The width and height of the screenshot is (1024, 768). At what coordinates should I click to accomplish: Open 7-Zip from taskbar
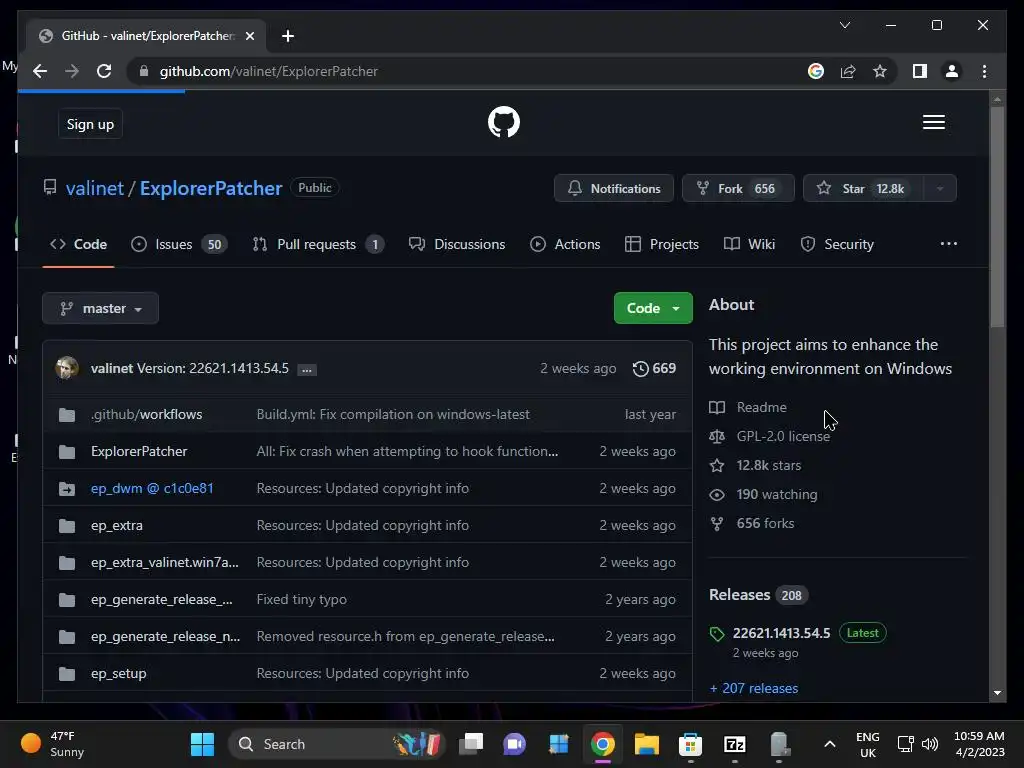click(735, 744)
